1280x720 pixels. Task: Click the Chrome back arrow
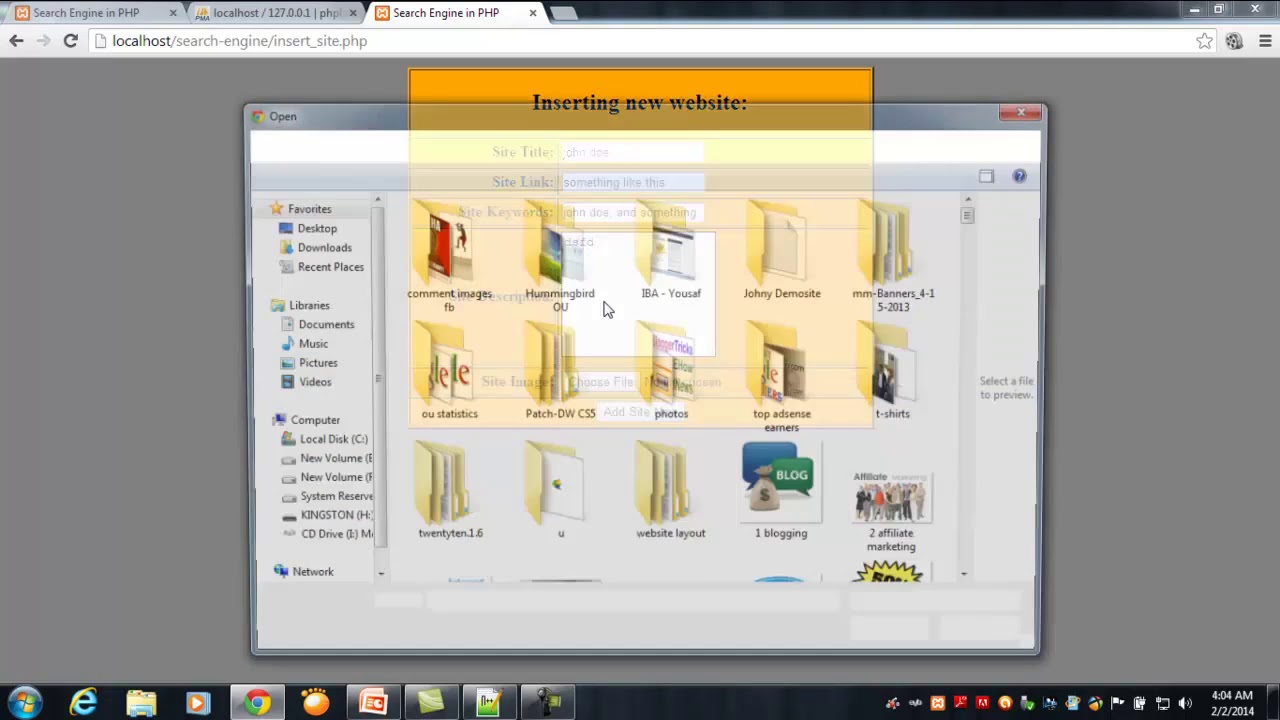tap(16, 41)
